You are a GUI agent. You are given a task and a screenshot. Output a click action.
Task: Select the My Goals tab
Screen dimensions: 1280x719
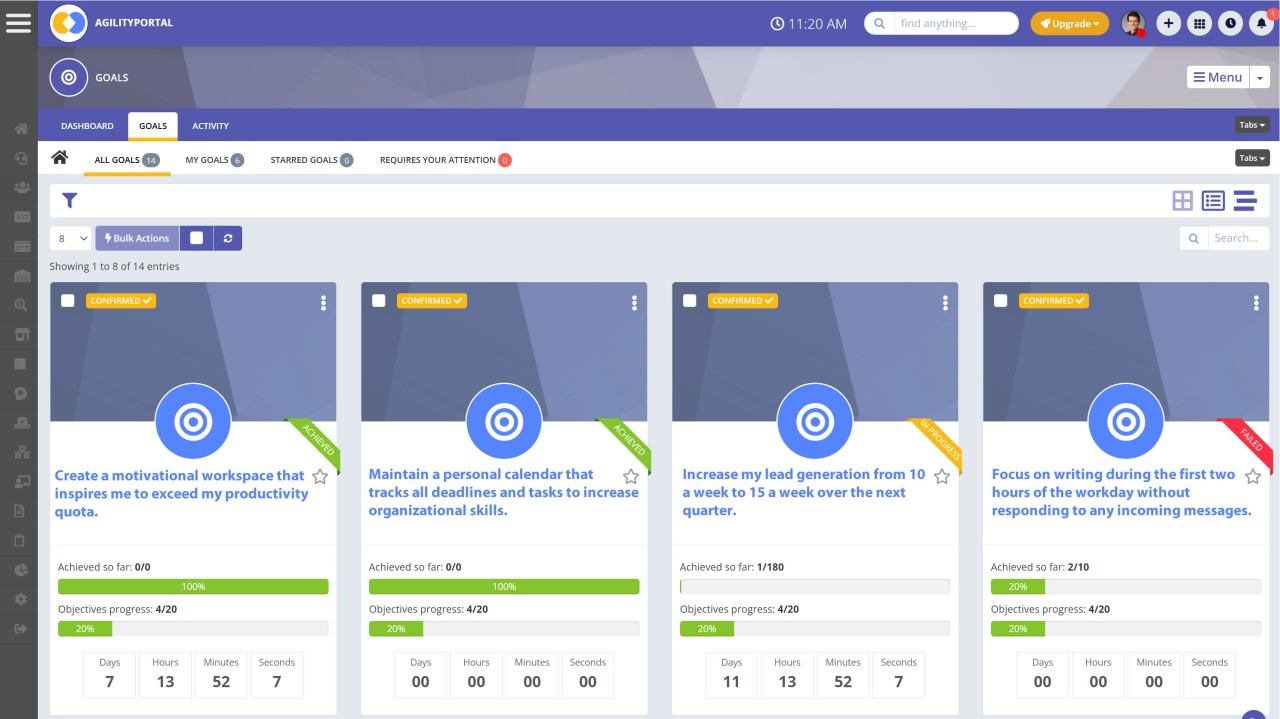click(x=207, y=160)
